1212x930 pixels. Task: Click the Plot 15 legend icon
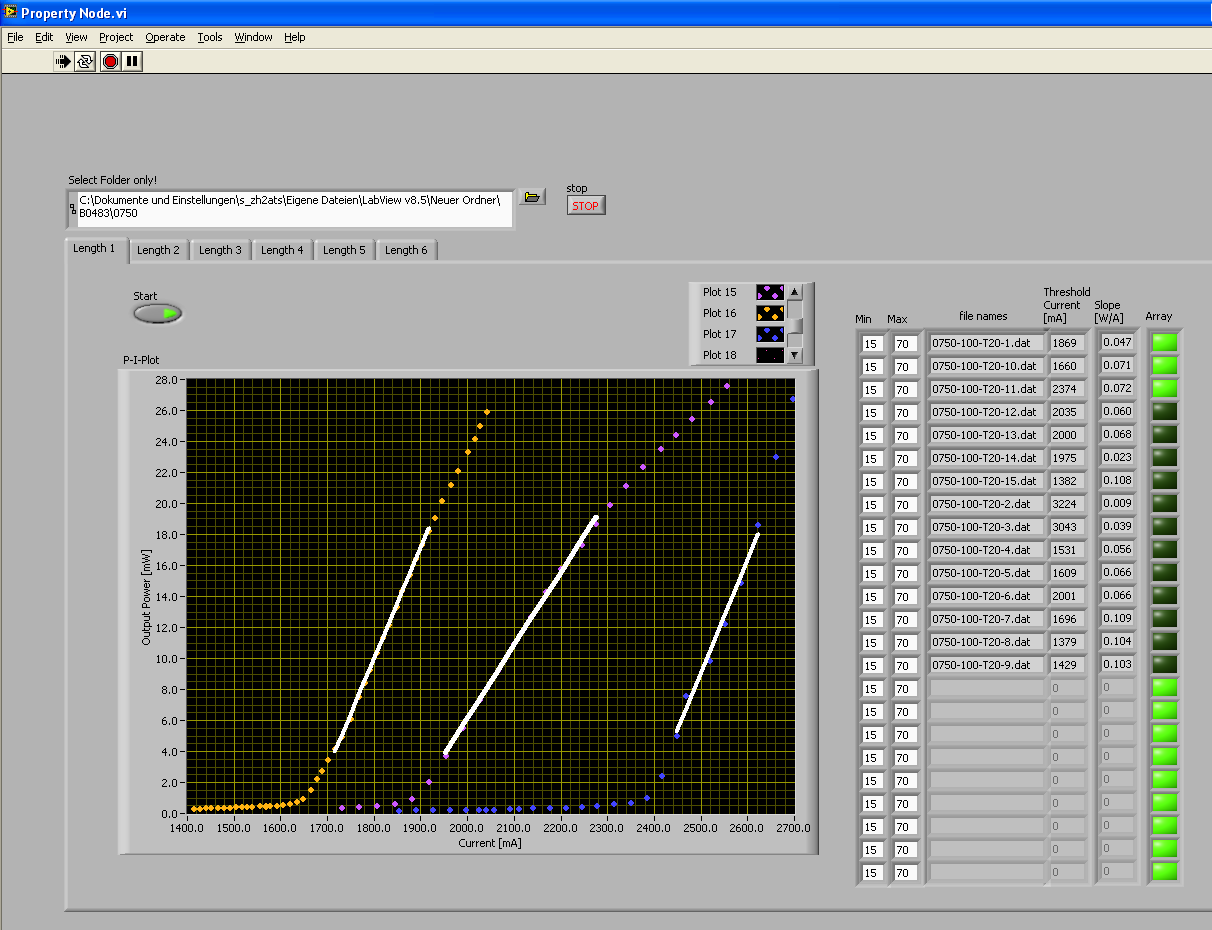coord(769,292)
